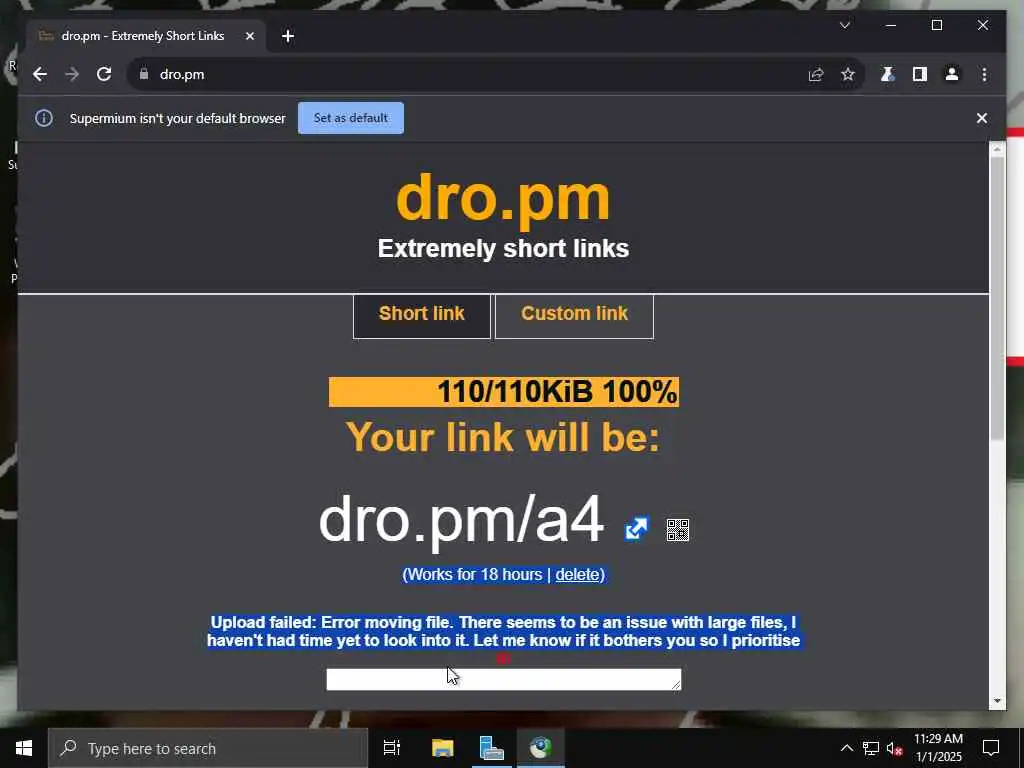The image size is (1024, 768).
Task: Open the notification center icon
Action: 991,748
